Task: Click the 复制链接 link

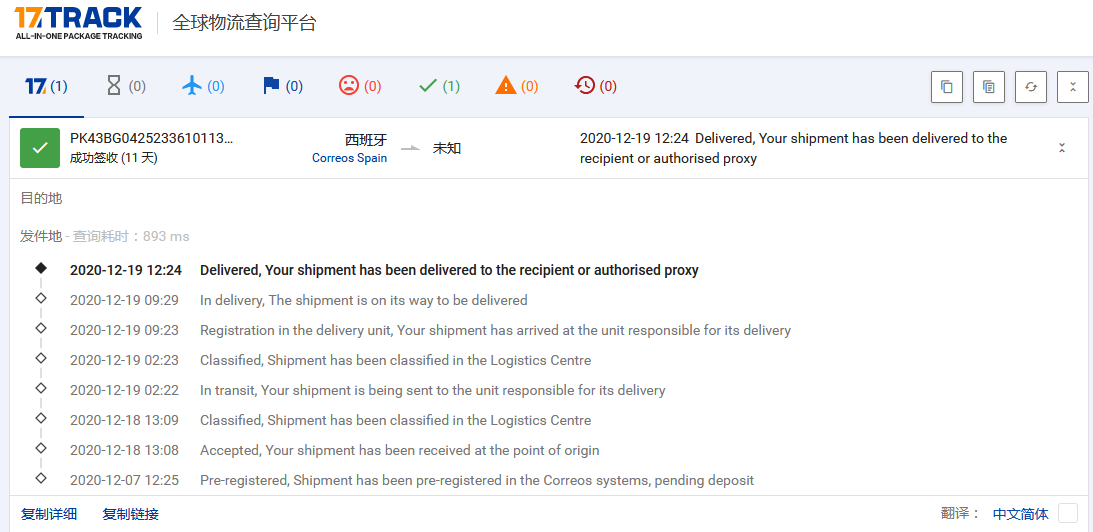Action: (131, 514)
